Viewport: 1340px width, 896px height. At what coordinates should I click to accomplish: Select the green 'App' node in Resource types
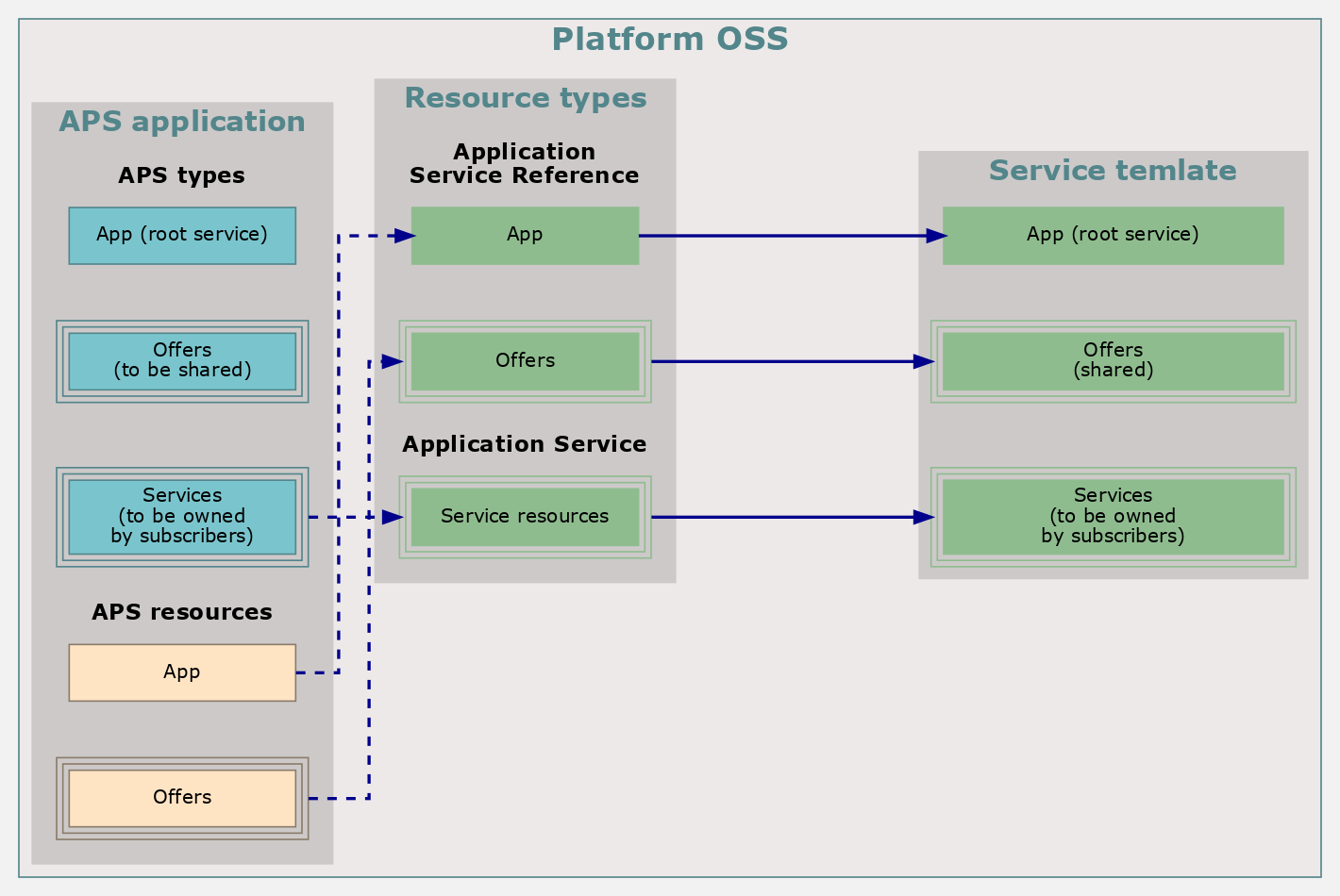(525, 236)
